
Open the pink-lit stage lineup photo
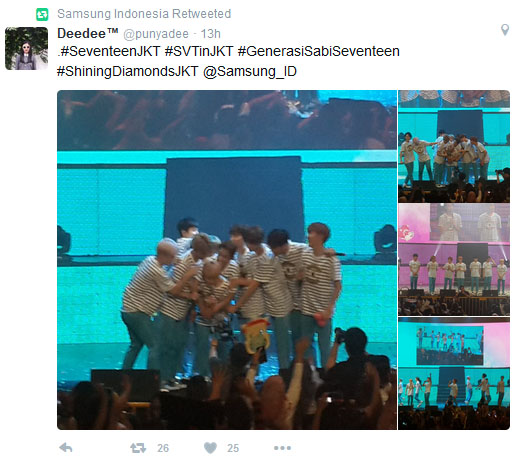click(x=454, y=260)
